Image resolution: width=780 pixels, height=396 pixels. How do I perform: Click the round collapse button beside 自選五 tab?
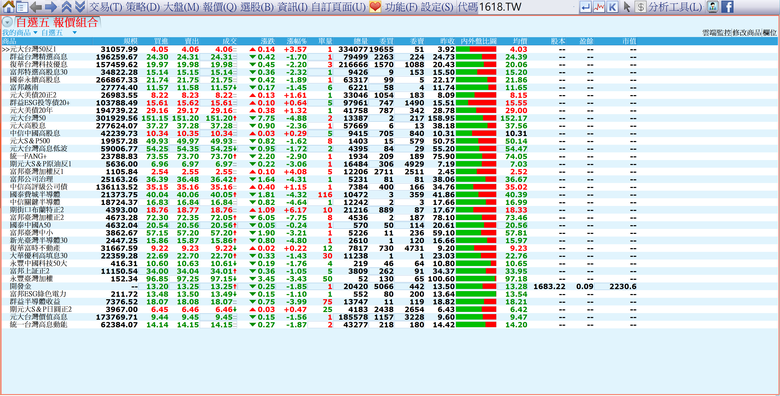pyautogui.click(x=7, y=22)
